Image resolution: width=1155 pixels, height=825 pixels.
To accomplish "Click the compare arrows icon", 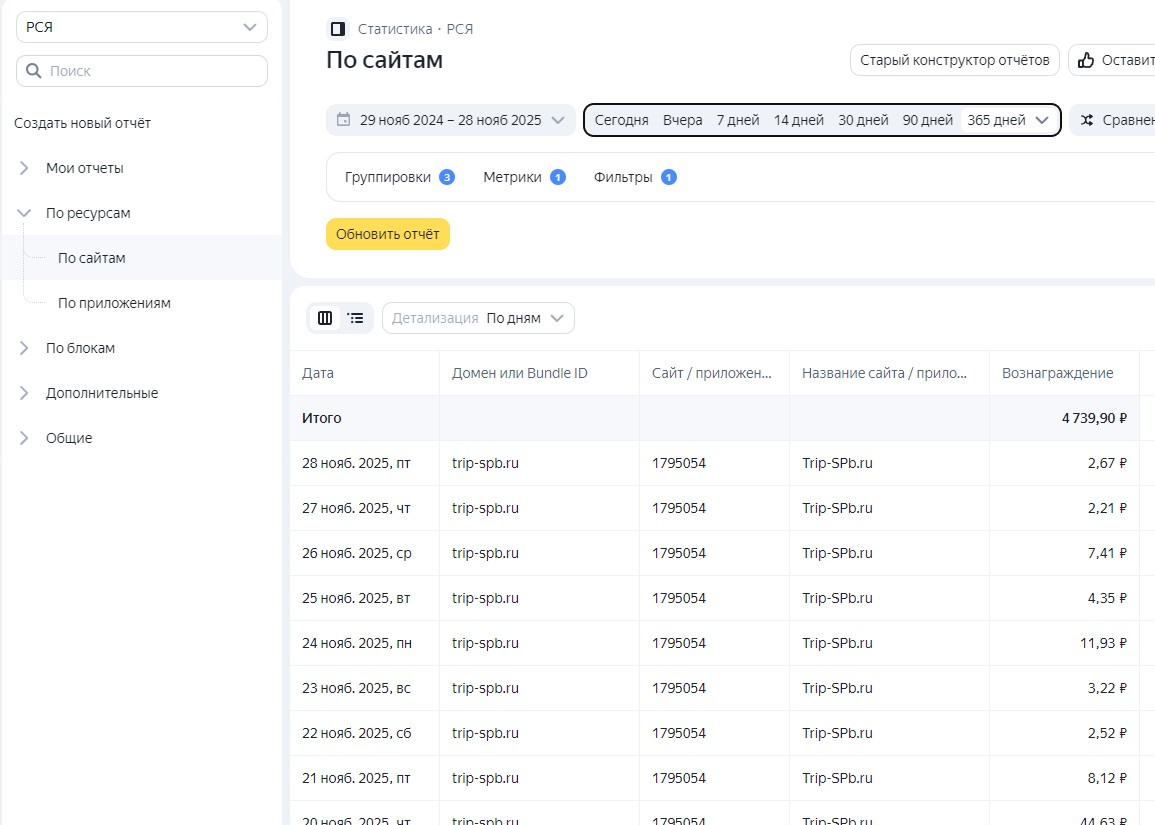I will click(x=1087, y=120).
